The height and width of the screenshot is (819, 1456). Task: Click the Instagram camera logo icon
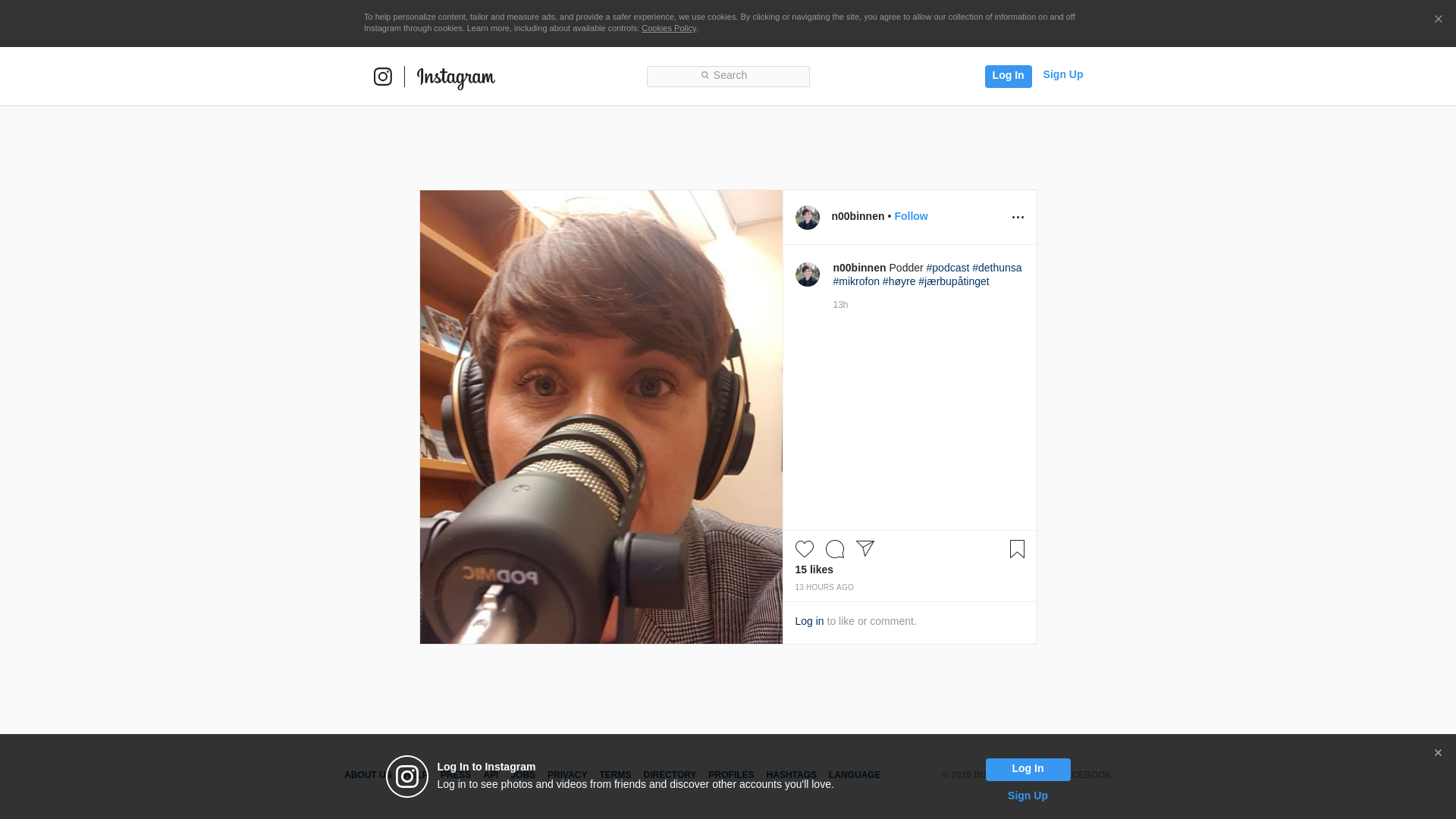(382, 77)
